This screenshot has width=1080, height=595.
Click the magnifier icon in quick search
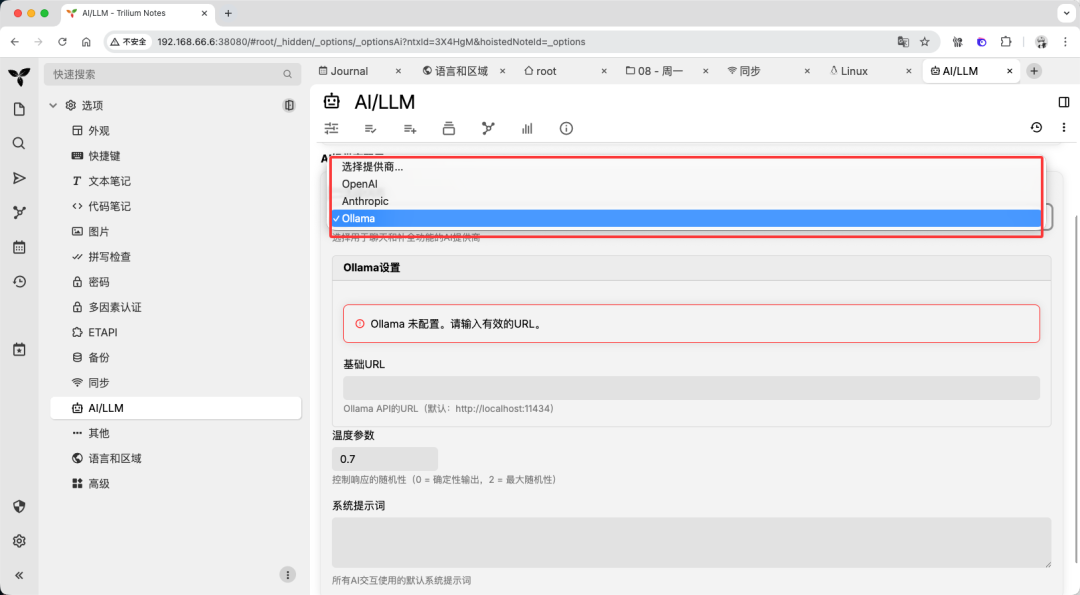coord(288,74)
